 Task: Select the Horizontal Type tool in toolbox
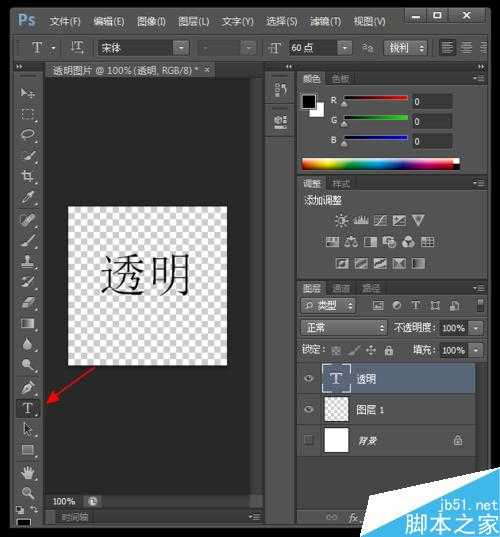[27, 408]
